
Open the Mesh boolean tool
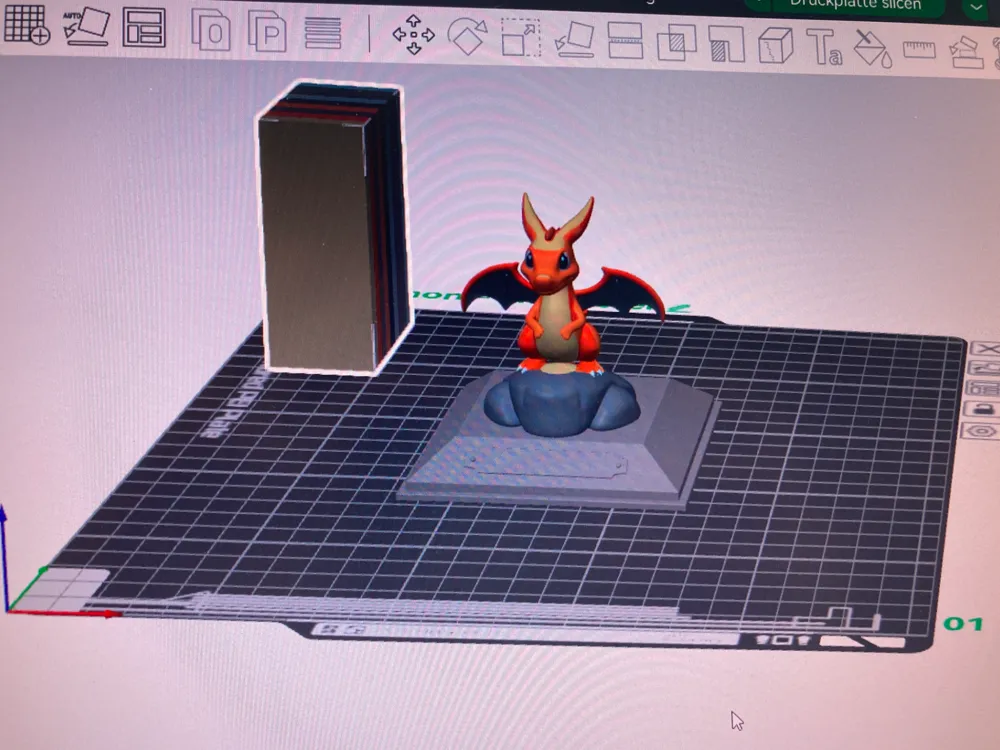point(676,42)
